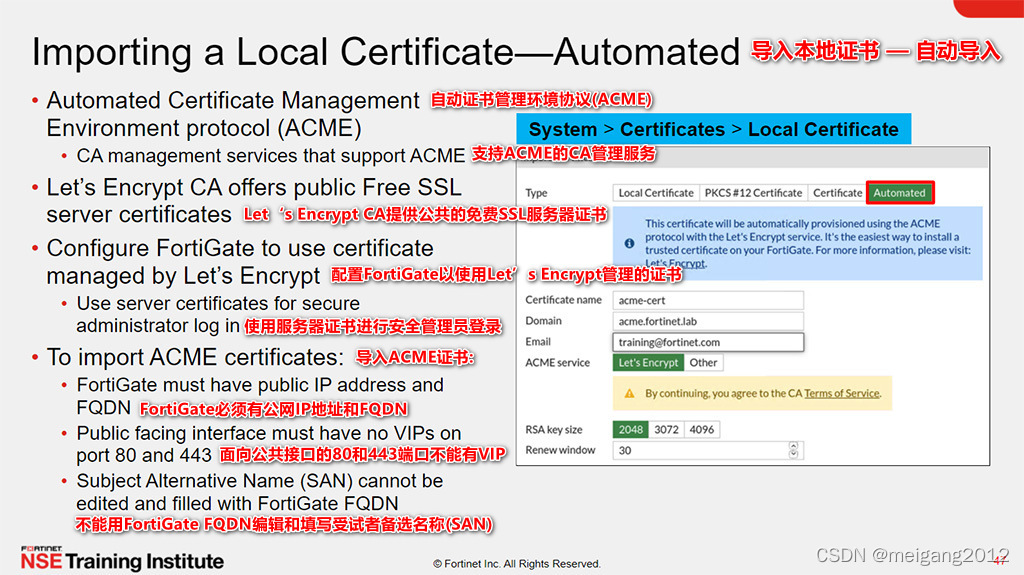This screenshot has height=575, width=1024.
Task: Decrease Renew window with down arrow
Action: [793, 455]
